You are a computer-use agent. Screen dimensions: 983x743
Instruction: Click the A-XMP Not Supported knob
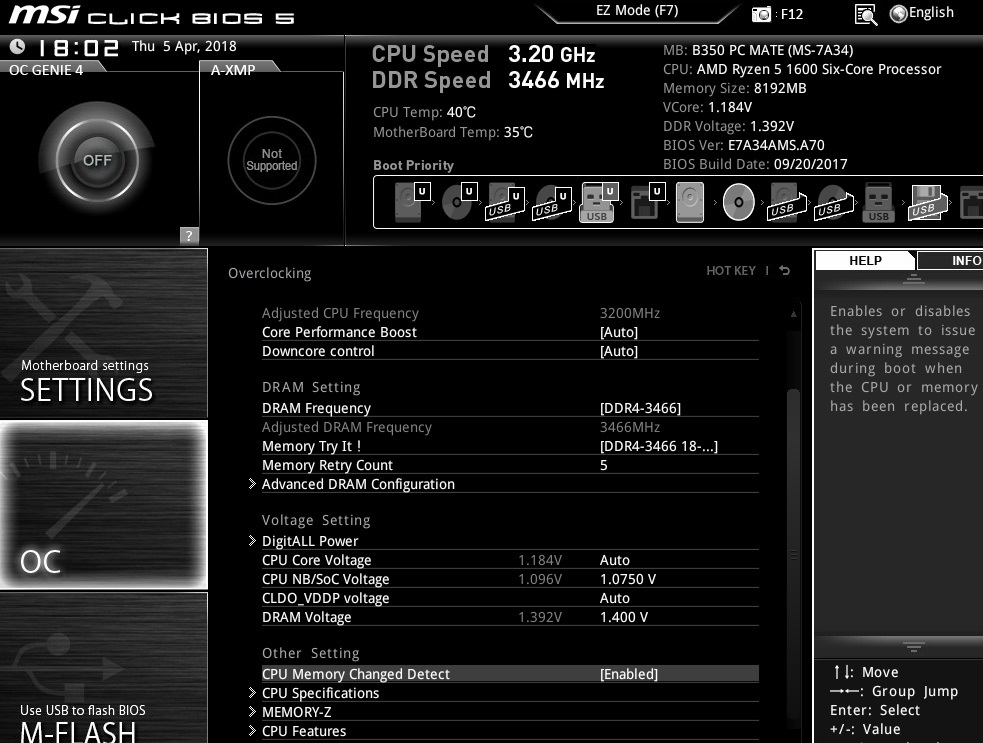tap(271, 161)
